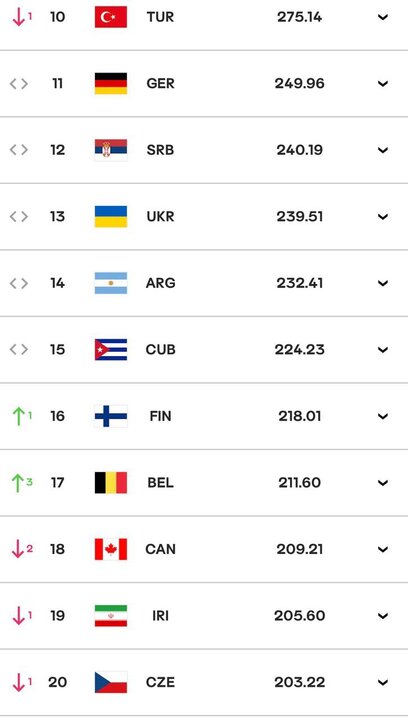
Task: Click the SRB country code label
Action: (160, 150)
